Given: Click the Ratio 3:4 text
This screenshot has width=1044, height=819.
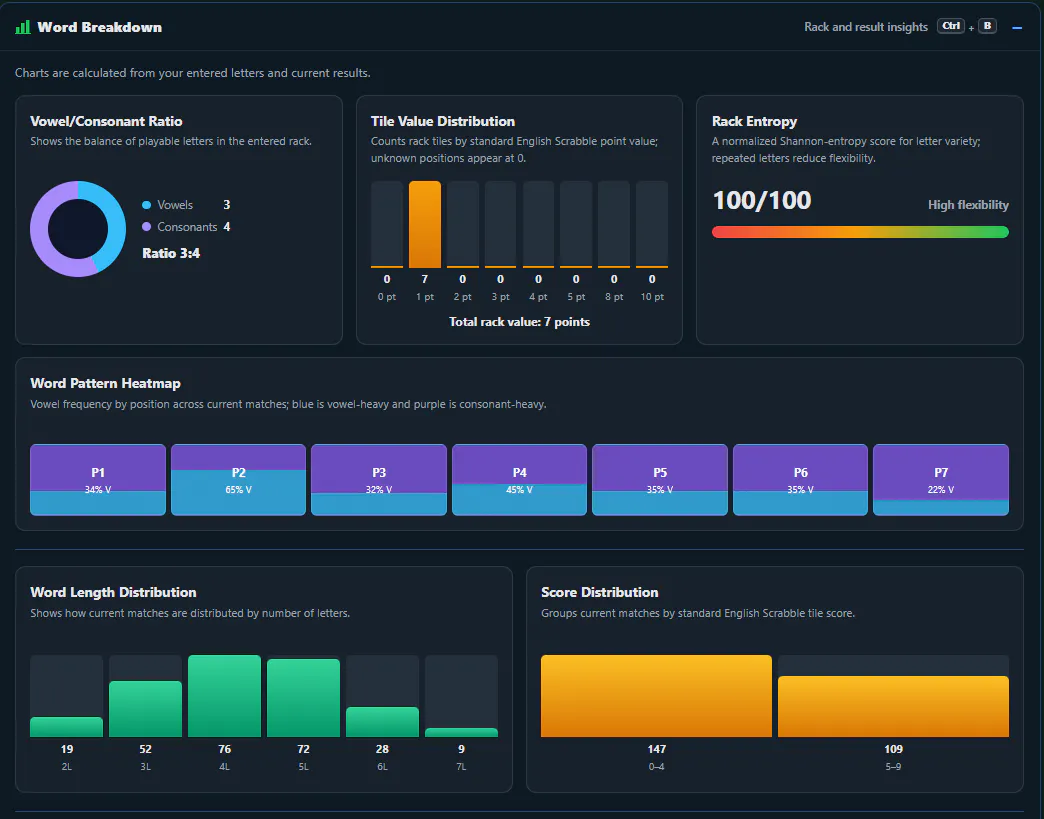Looking at the screenshot, I should coord(171,253).
